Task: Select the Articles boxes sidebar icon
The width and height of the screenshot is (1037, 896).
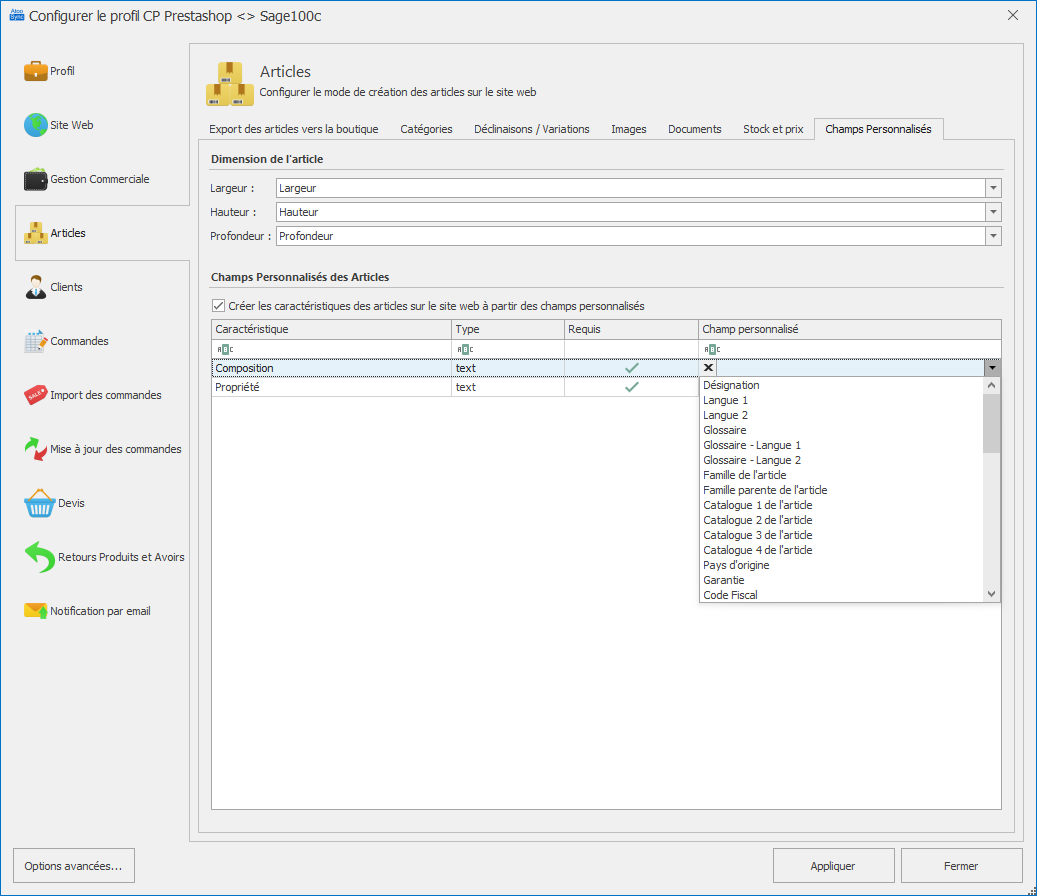Action: (36, 233)
